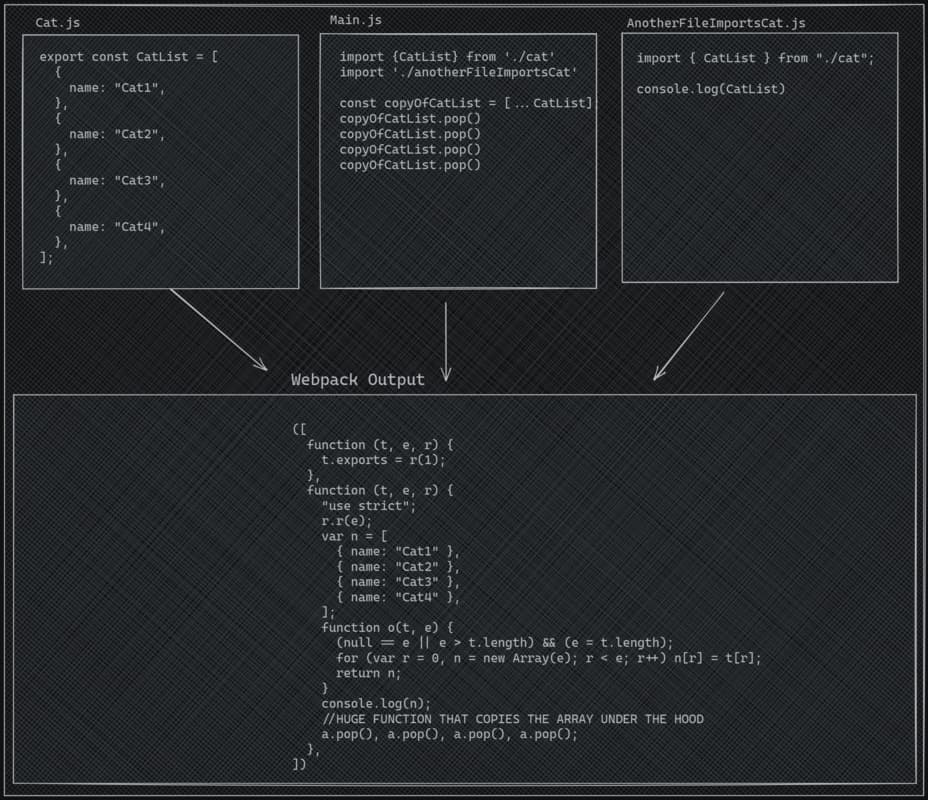
Task: Click console.log(CatList) in the AnotherFileImportsCat.js box
Action: coord(710,89)
